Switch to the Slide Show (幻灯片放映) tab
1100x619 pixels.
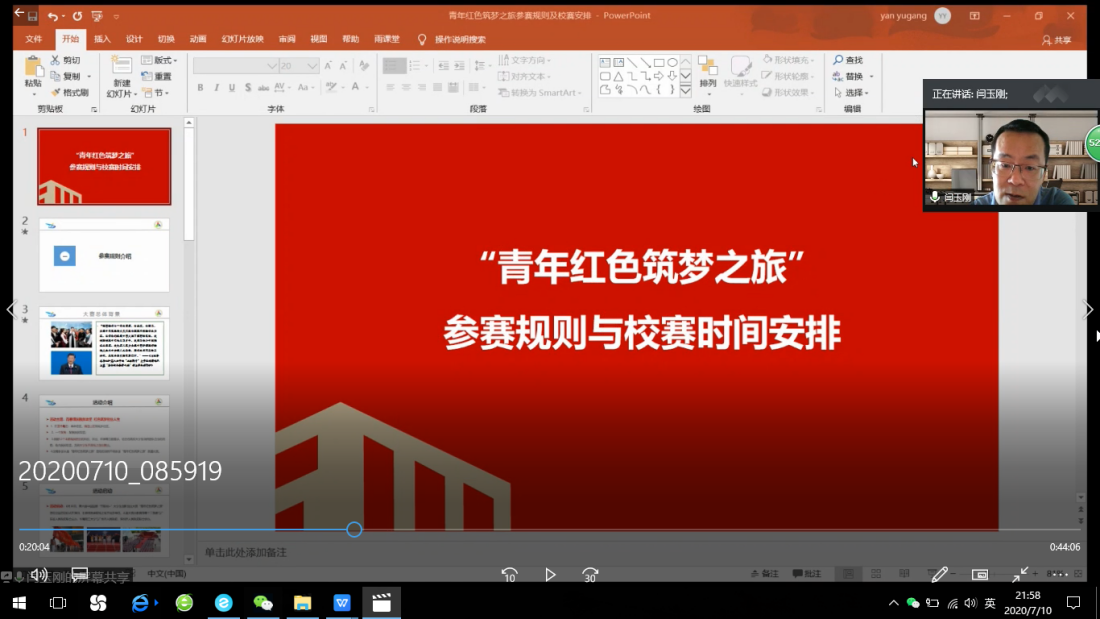point(243,39)
